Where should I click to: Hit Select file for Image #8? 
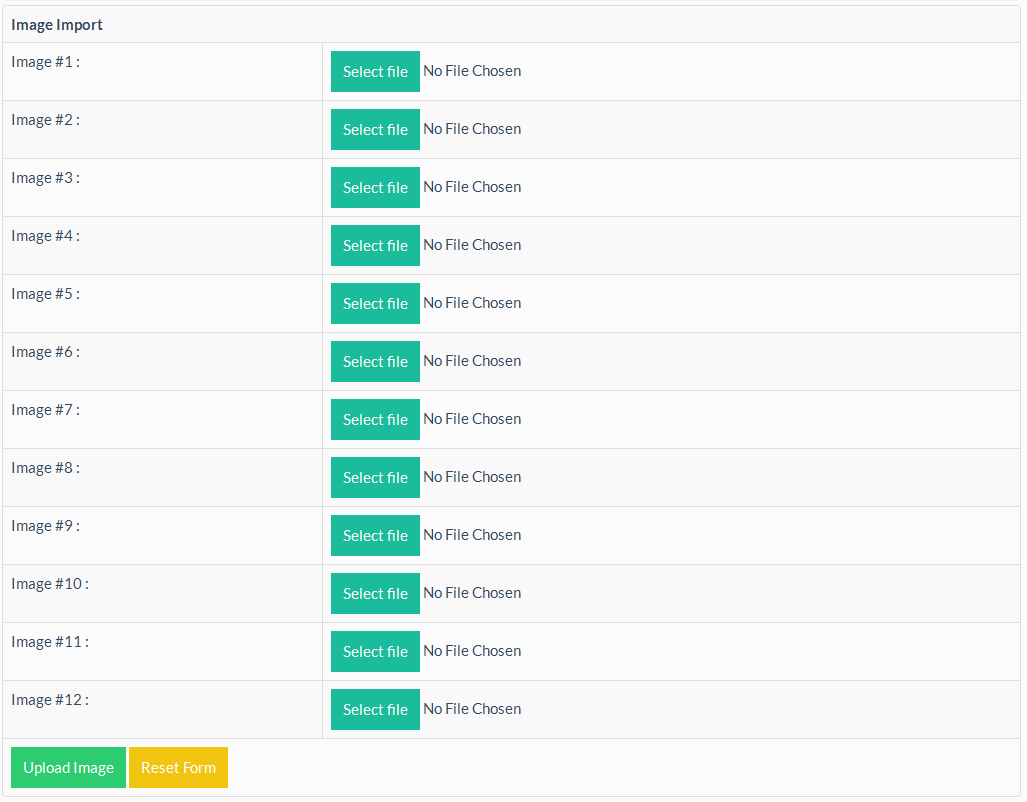(x=375, y=478)
